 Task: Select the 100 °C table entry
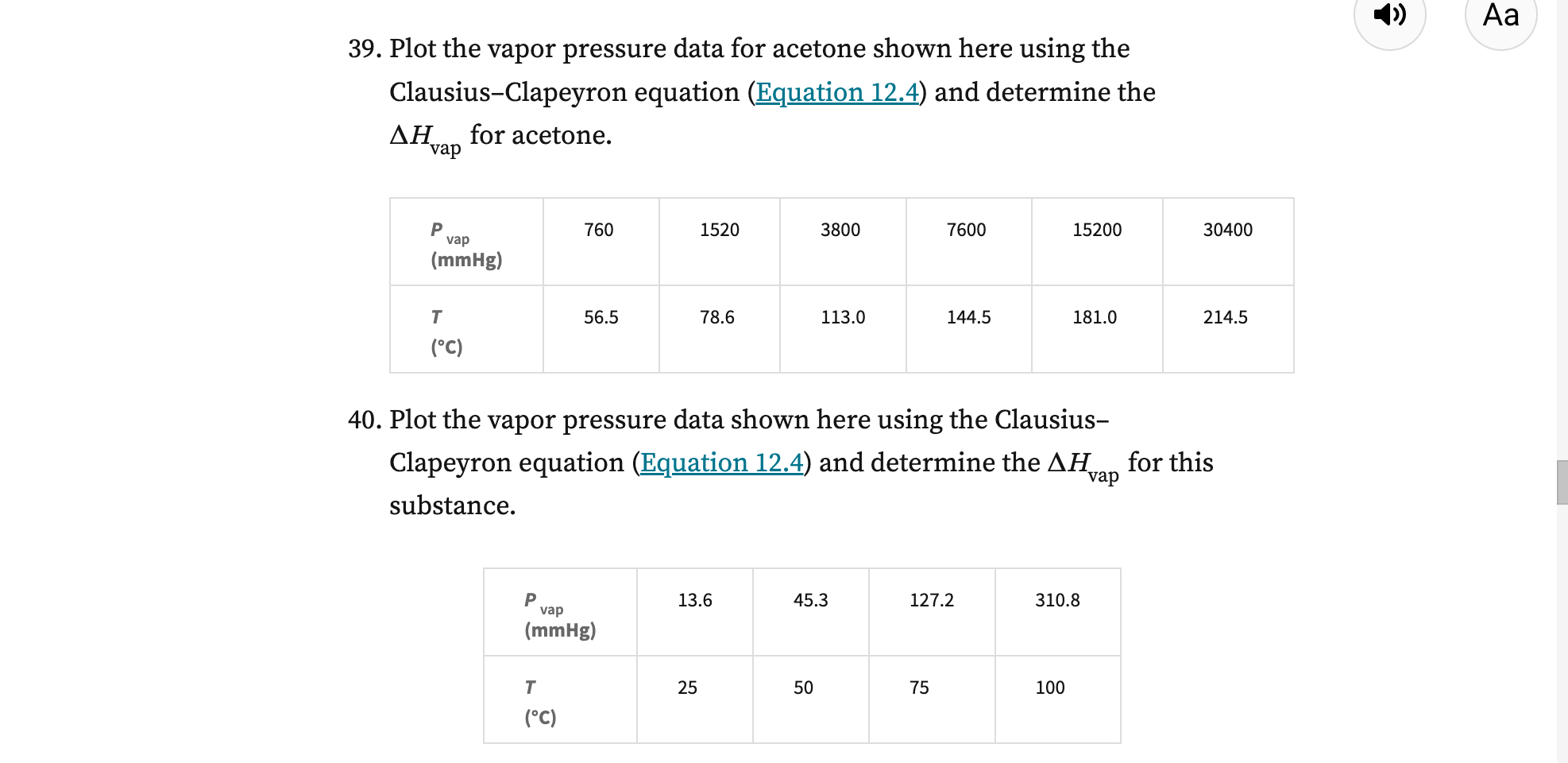1049,687
